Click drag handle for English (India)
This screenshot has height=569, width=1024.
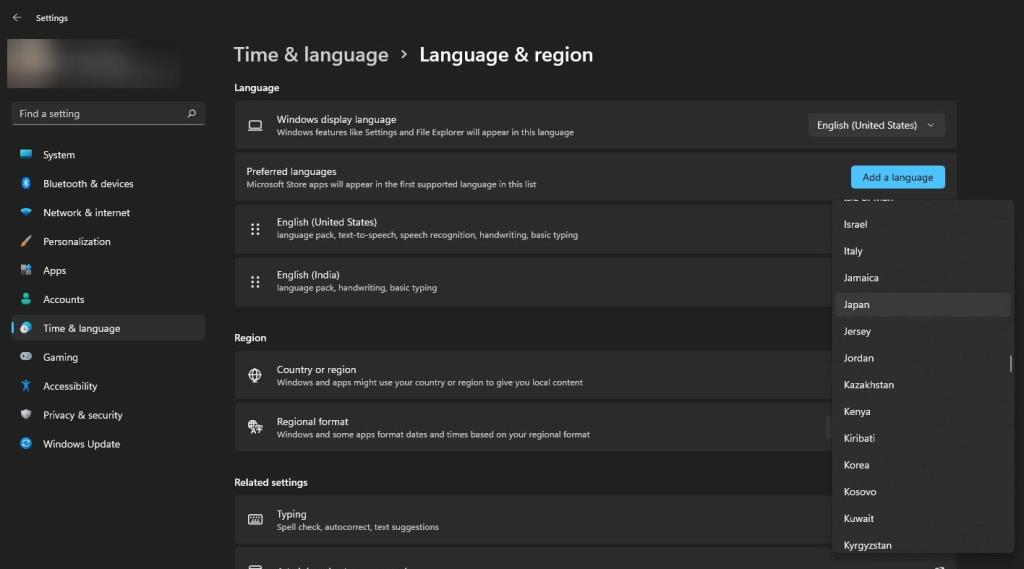coord(255,282)
